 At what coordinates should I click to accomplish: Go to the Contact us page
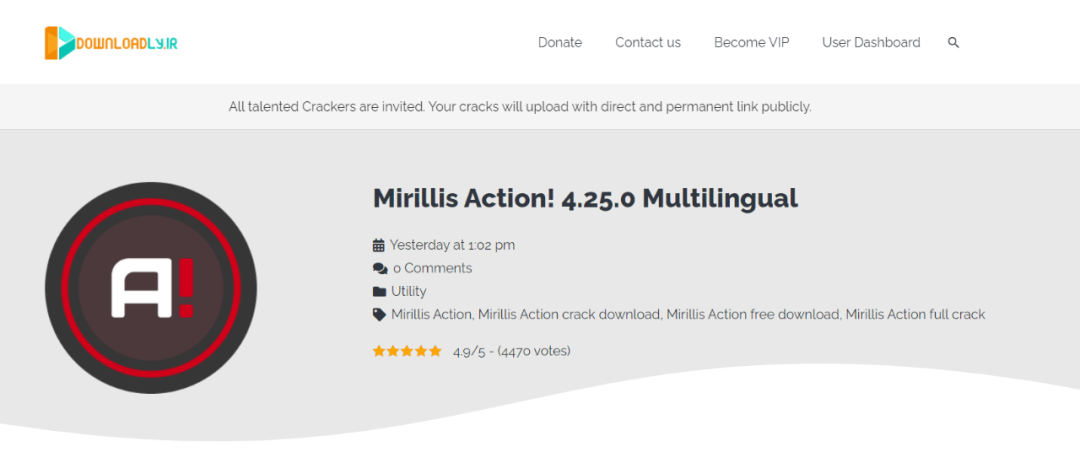point(648,43)
